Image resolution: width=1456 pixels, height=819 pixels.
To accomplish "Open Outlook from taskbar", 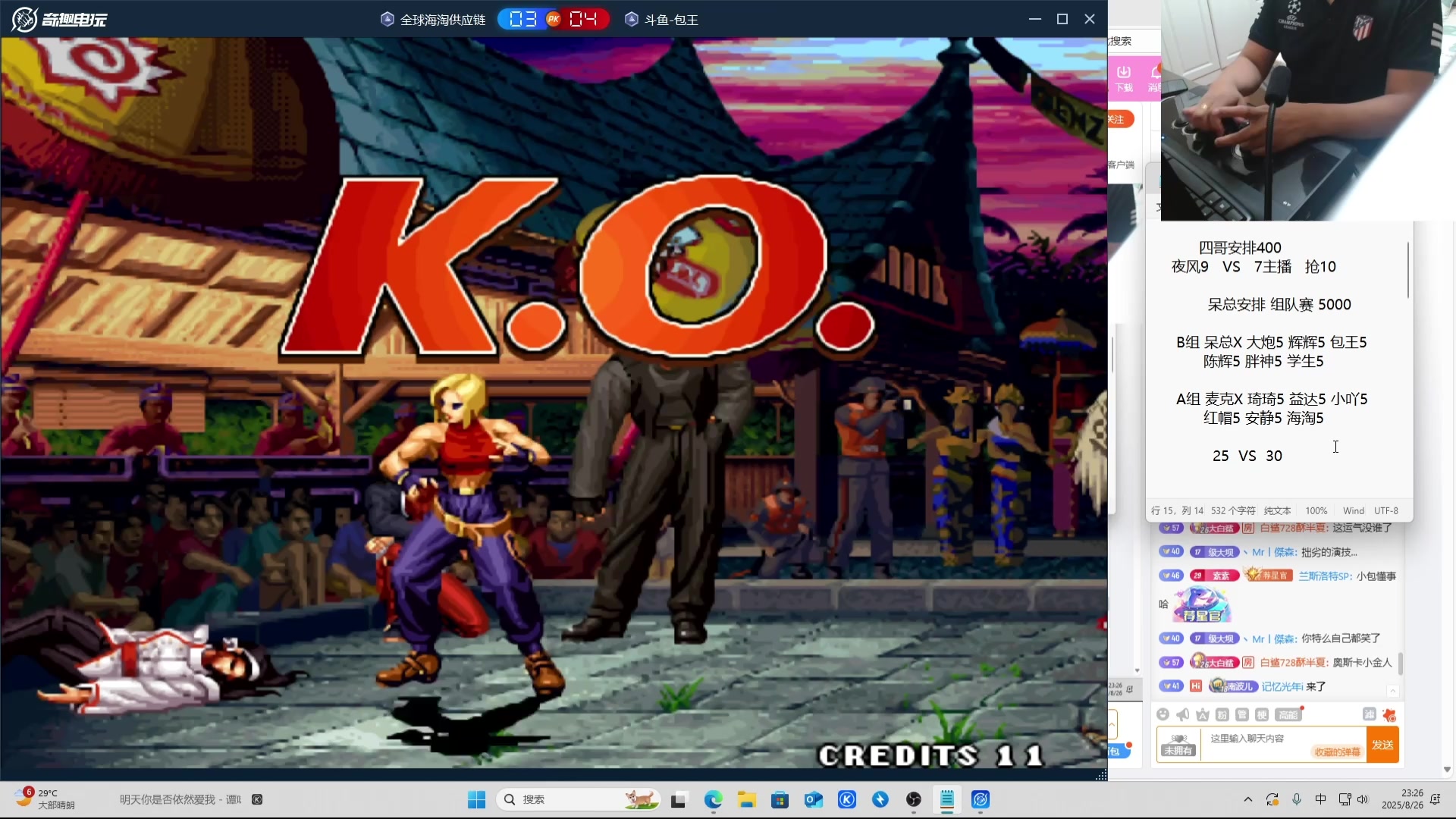I will pyautogui.click(x=814, y=799).
